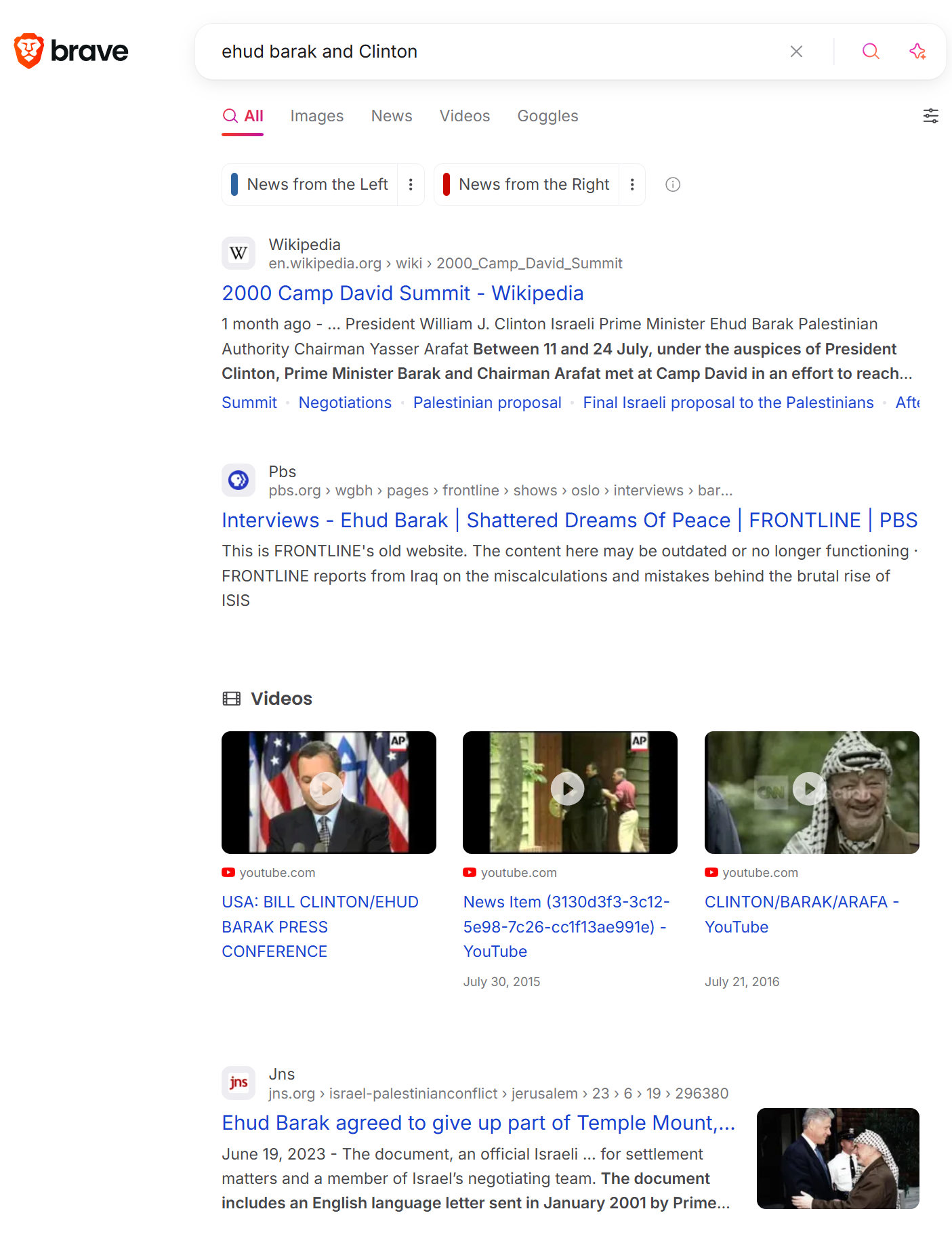Switch to the Images tab

317,117
